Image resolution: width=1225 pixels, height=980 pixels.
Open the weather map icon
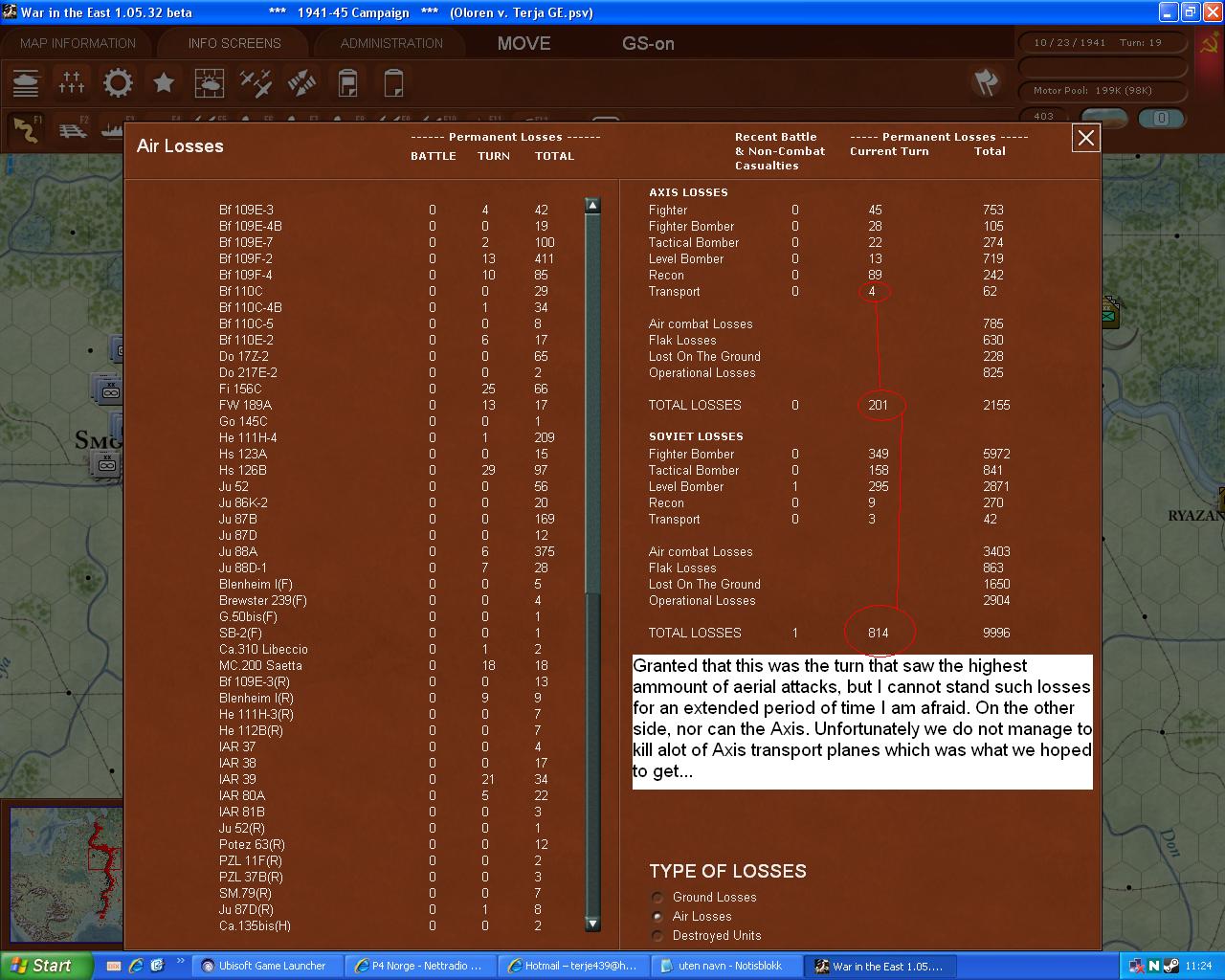[210, 83]
